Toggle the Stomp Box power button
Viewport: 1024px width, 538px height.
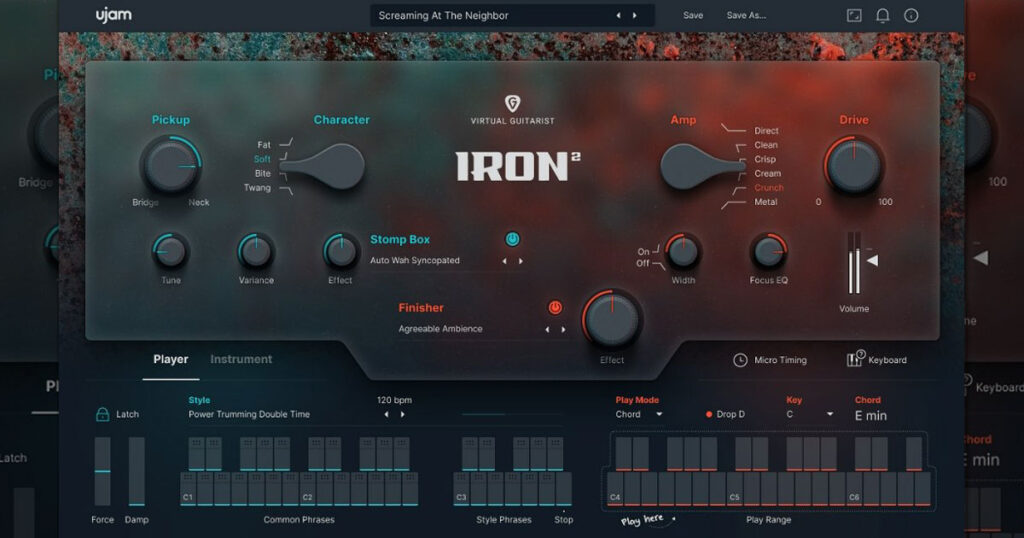tap(513, 240)
